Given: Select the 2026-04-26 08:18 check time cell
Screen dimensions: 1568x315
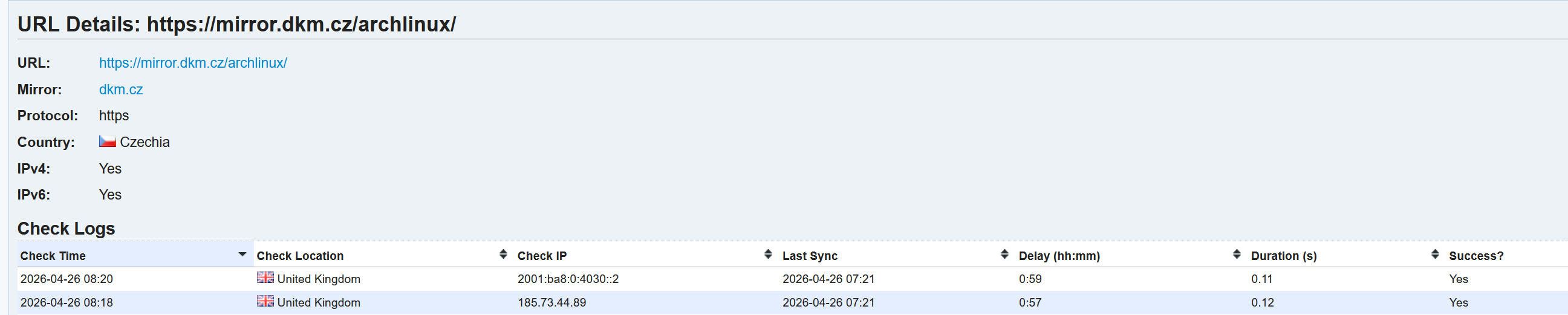Looking at the screenshot, I should (67, 303).
